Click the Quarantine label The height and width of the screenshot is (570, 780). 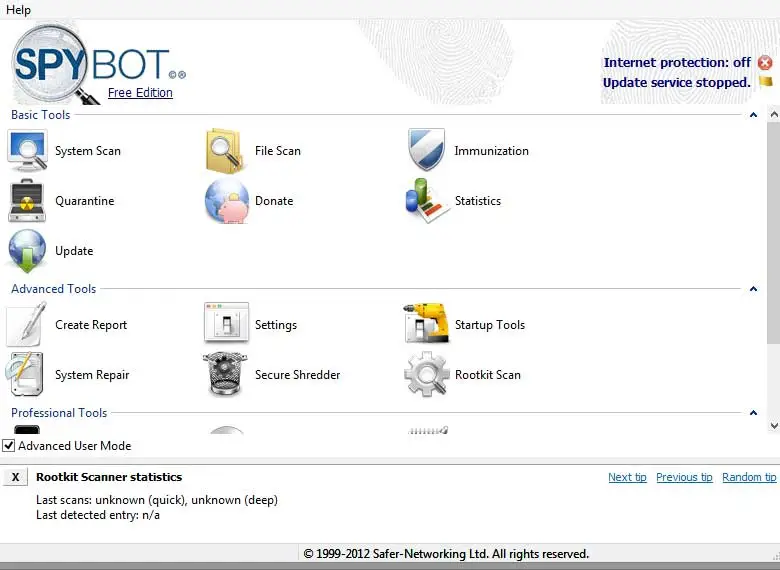click(x=85, y=201)
